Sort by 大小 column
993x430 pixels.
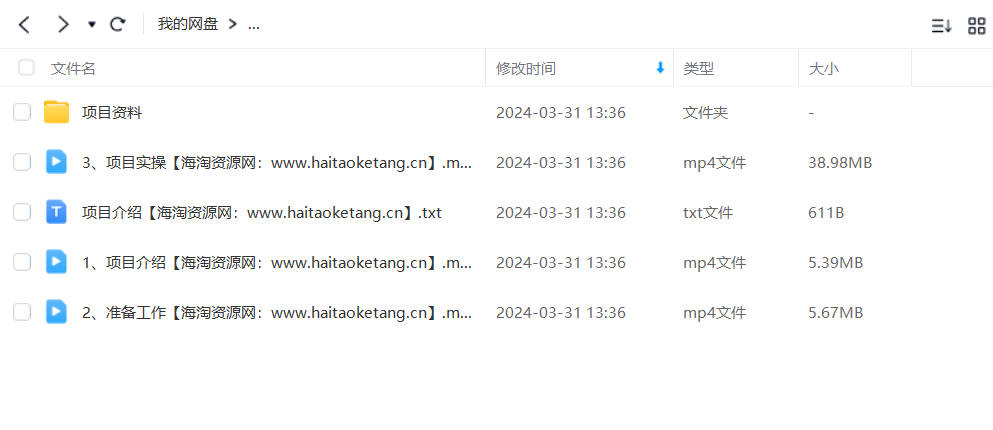[823, 68]
